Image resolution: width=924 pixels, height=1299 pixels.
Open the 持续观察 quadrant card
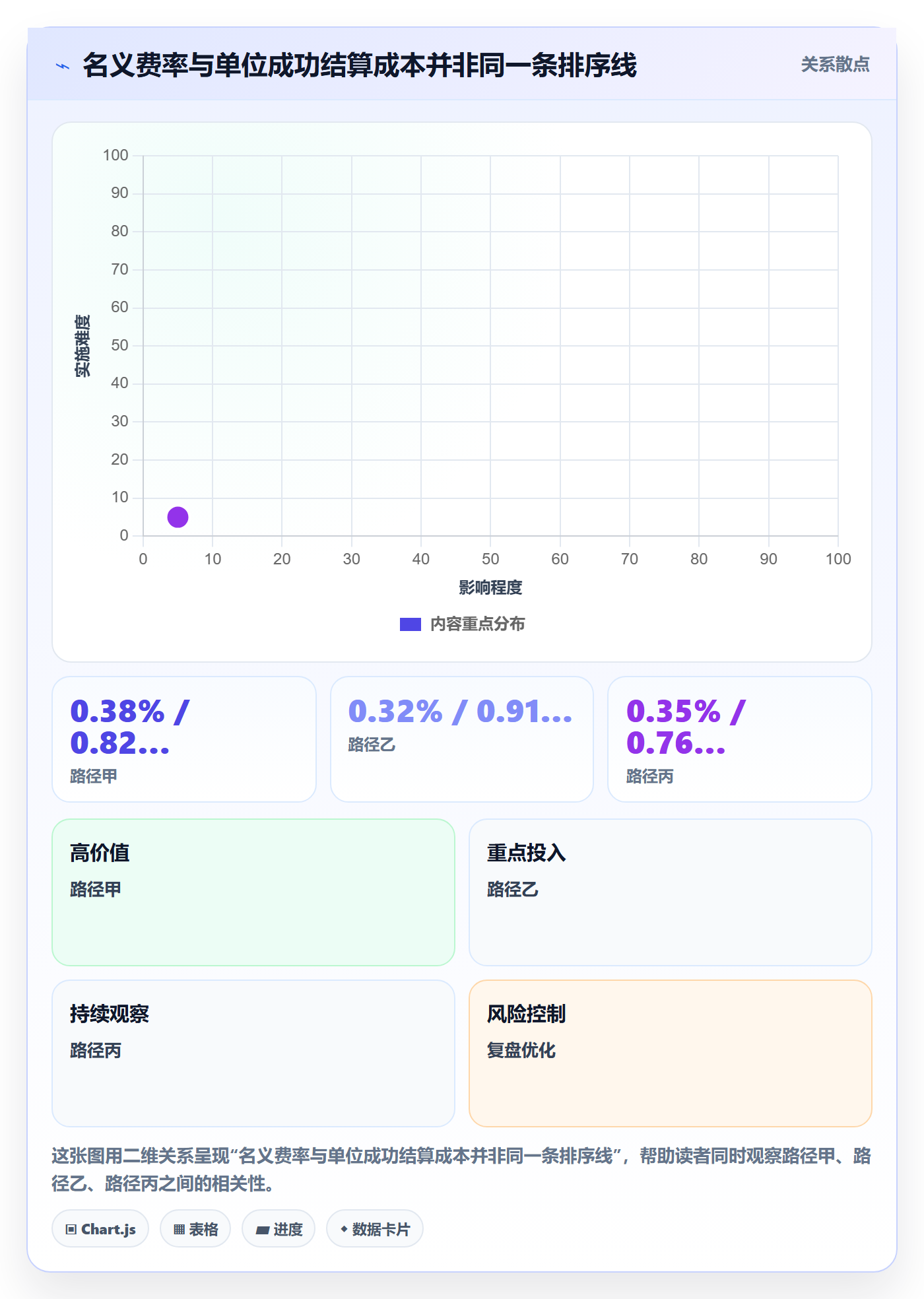(x=253, y=1053)
